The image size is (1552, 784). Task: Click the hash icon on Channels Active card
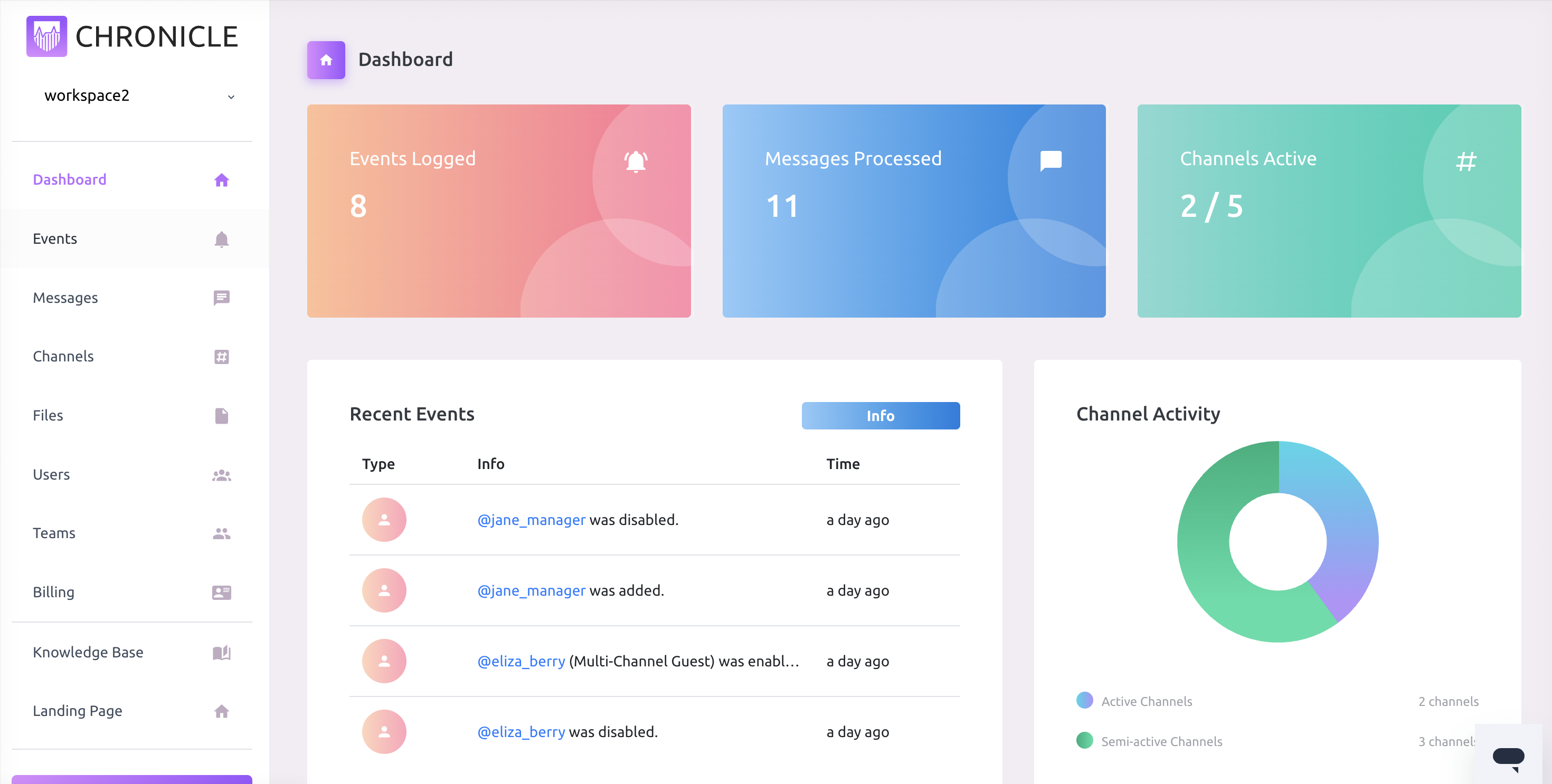coord(1466,161)
